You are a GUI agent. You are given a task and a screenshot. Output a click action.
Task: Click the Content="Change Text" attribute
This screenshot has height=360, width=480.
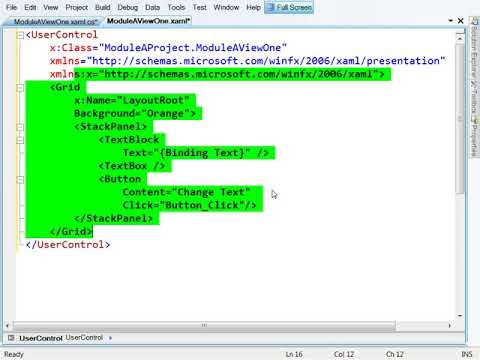pos(186,192)
